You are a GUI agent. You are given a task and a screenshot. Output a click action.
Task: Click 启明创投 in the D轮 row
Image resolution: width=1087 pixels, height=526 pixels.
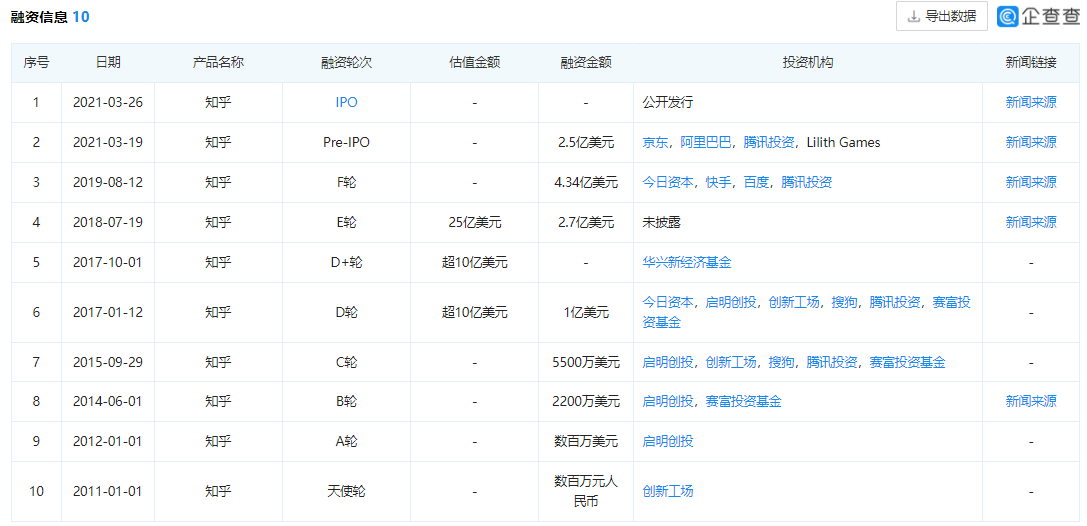[731, 302]
